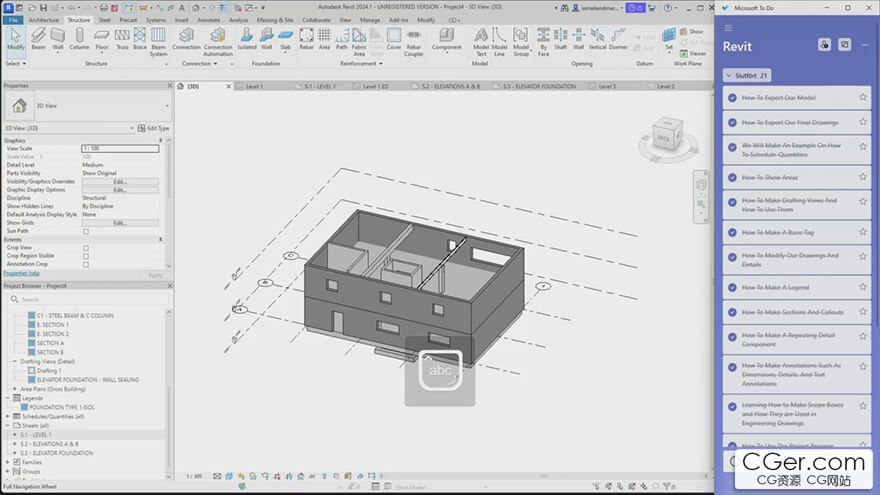The width and height of the screenshot is (880, 495).
Task: Open To Do hamburger menu
Action: [x=728, y=28]
